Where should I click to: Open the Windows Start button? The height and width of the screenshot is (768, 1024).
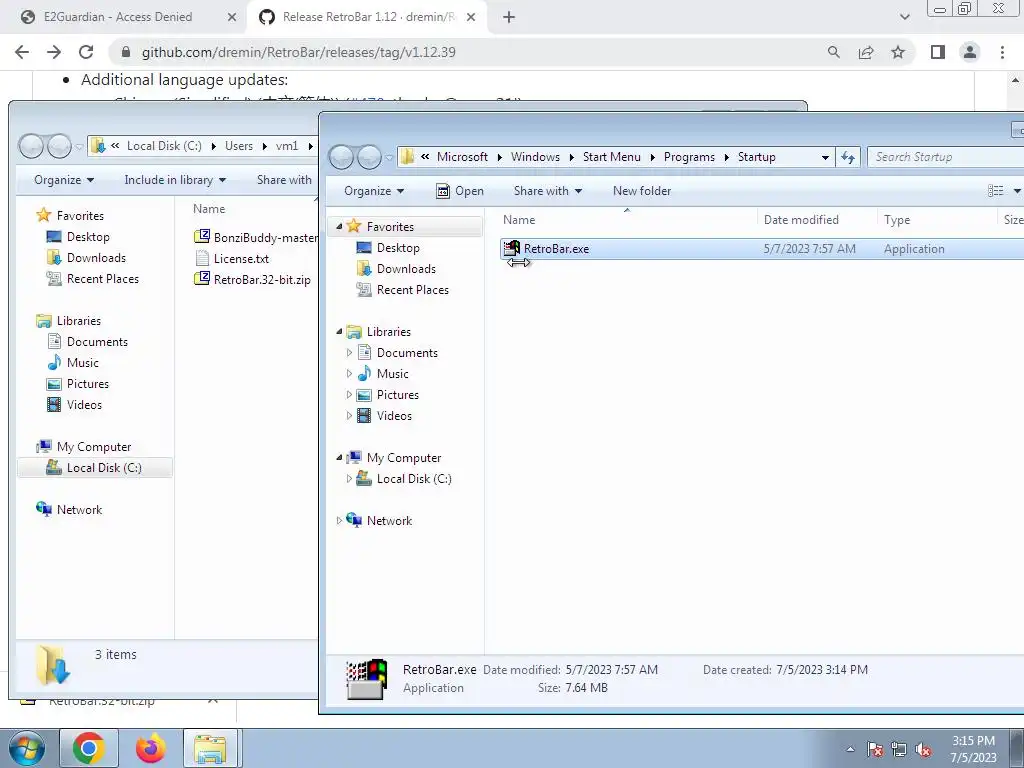tap(27, 748)
